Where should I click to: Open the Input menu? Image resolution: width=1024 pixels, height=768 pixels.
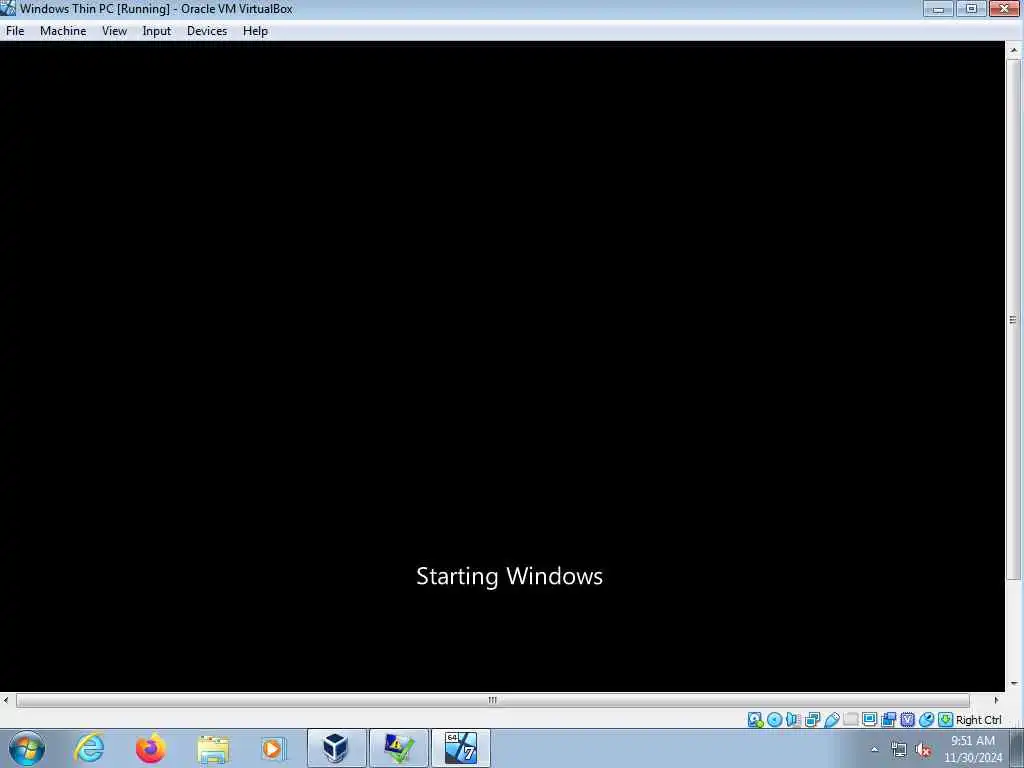[x=157, y=31]
